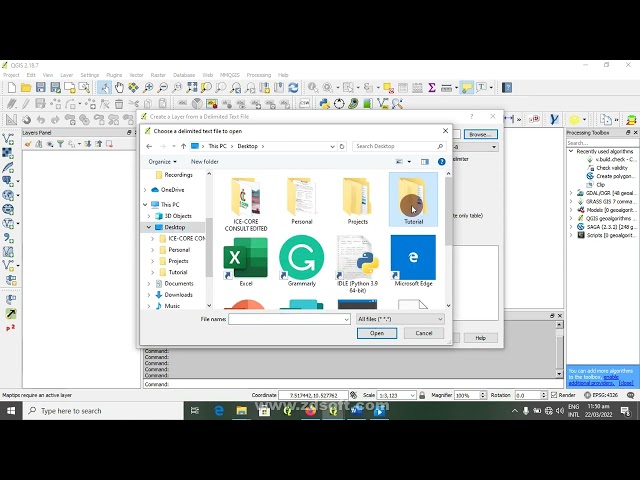Expand the 3D Objects tree node

point(149,216)
